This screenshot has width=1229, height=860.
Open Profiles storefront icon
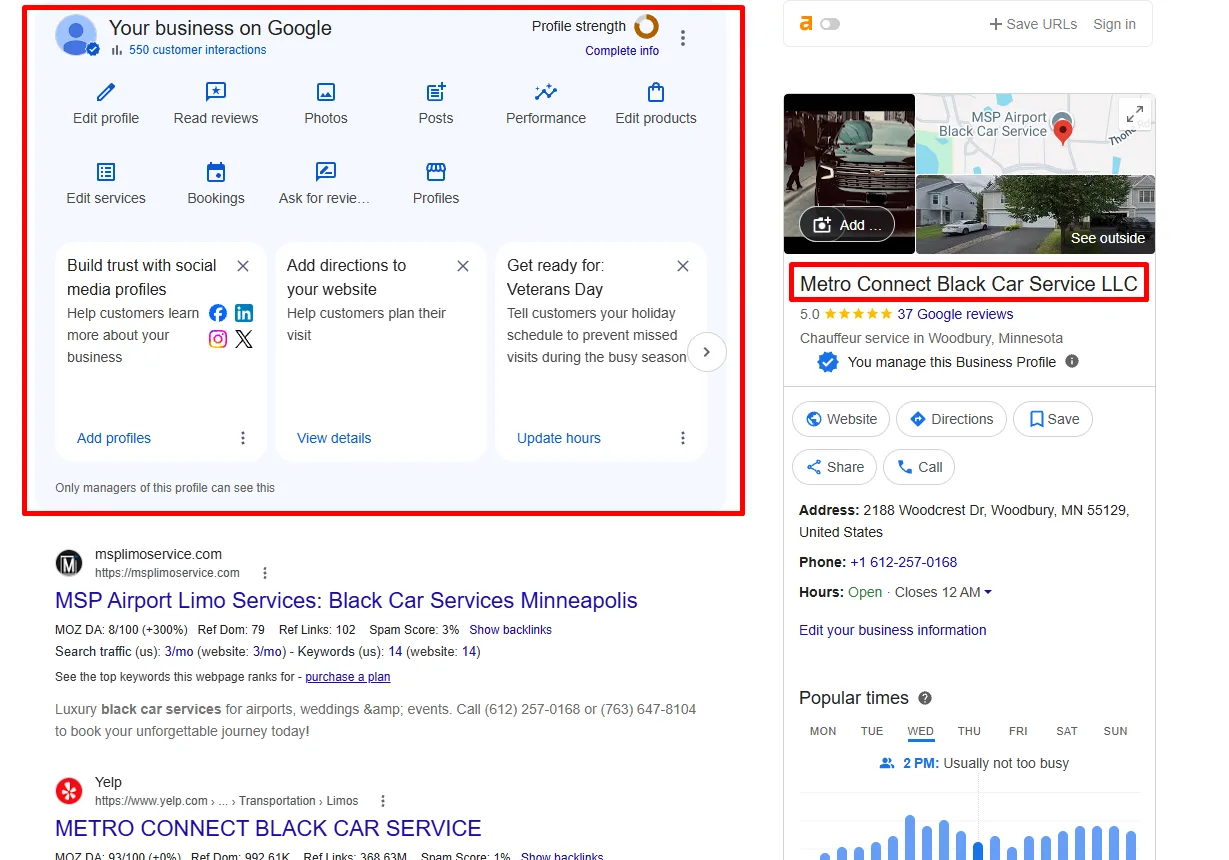[436, 172]
